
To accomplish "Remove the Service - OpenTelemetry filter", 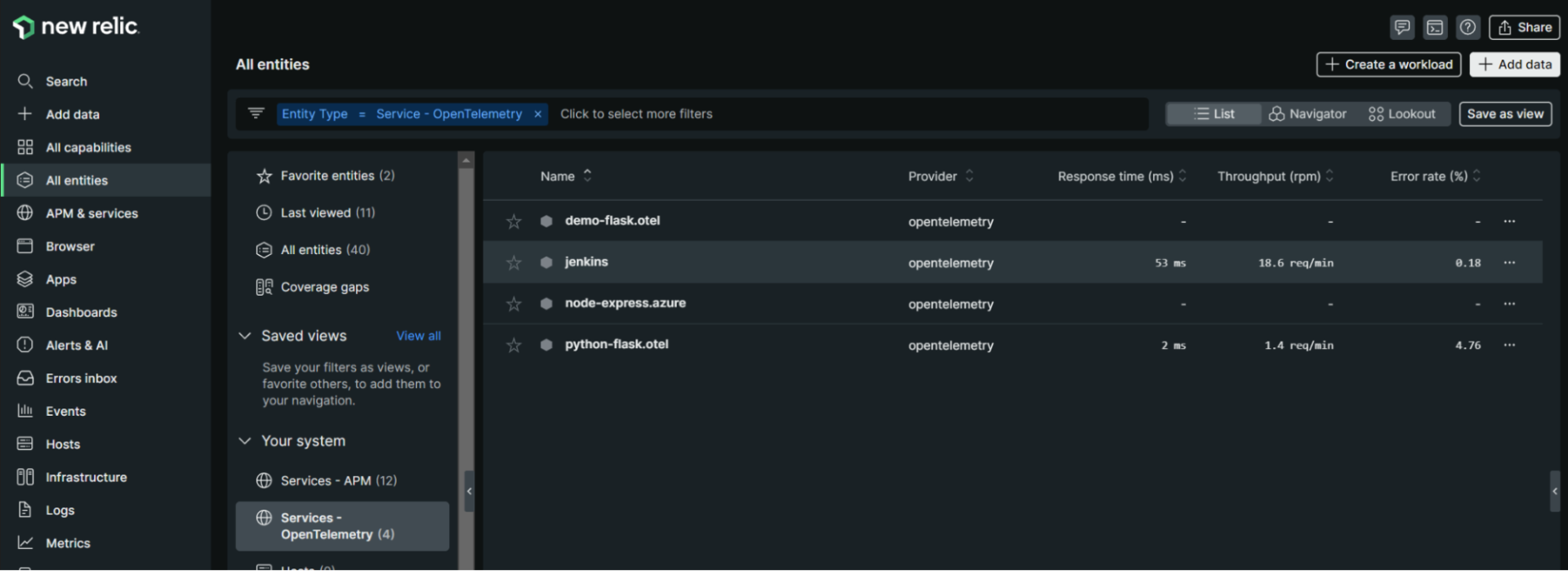I will pyautogui.click(x=537, y=114).
